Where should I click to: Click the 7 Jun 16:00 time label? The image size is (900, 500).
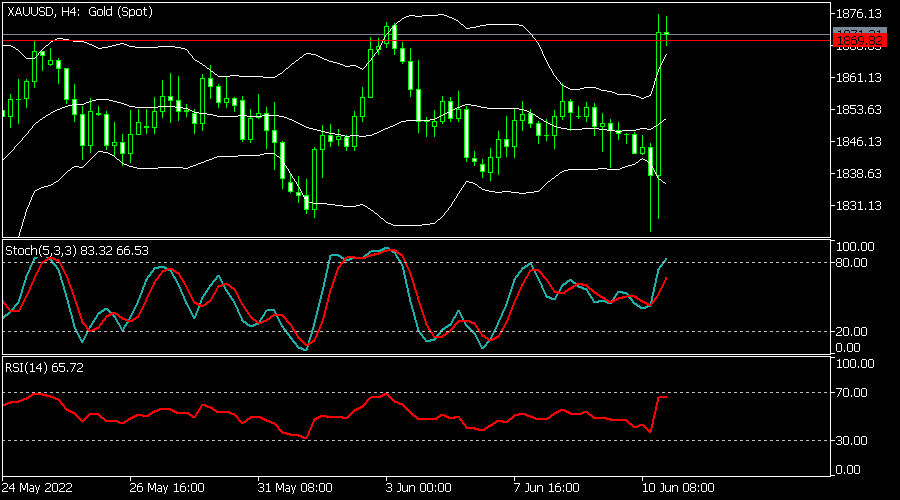[546, 488]
